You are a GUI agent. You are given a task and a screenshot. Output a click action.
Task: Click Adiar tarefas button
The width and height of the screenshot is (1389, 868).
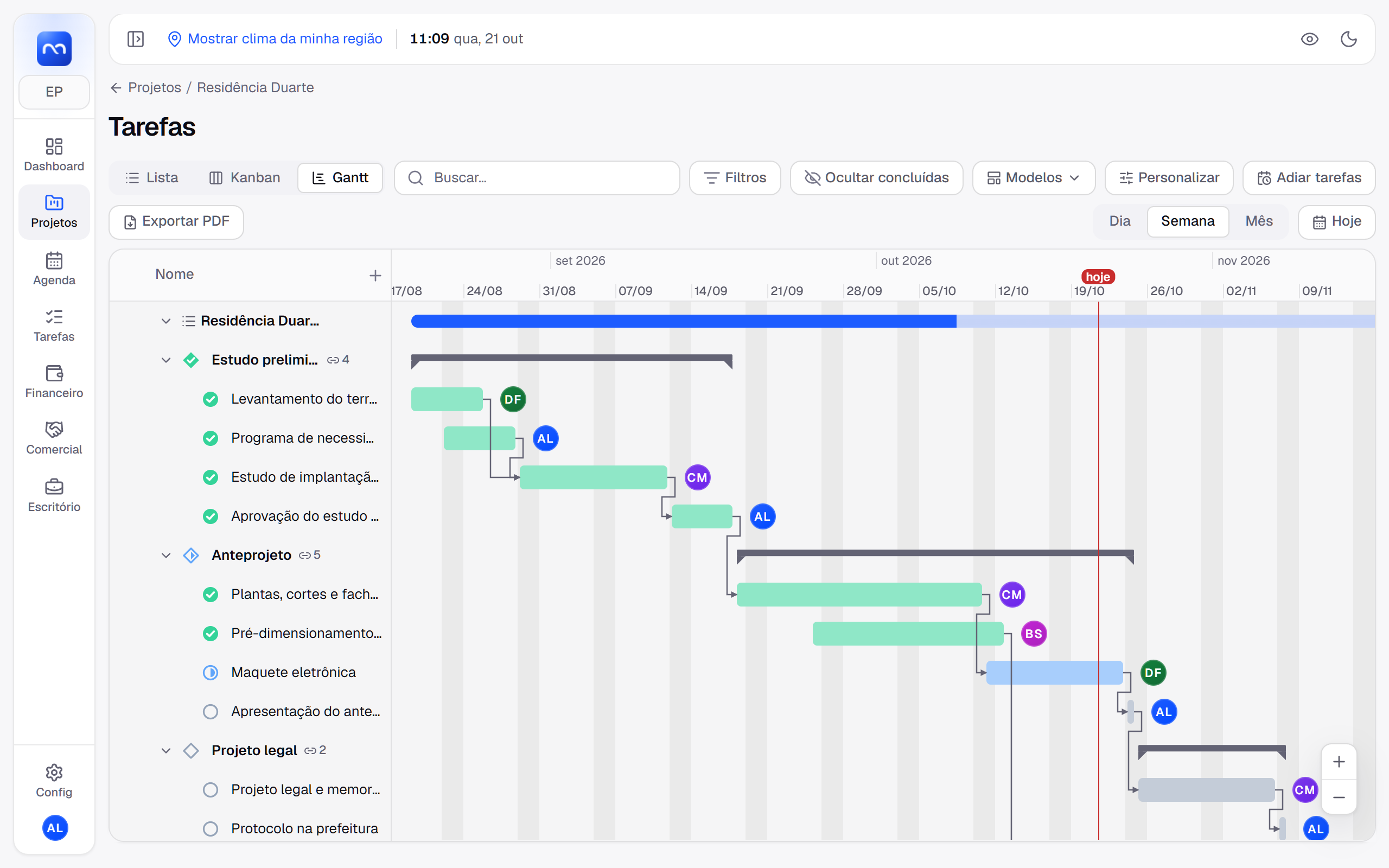point(1309,178)
